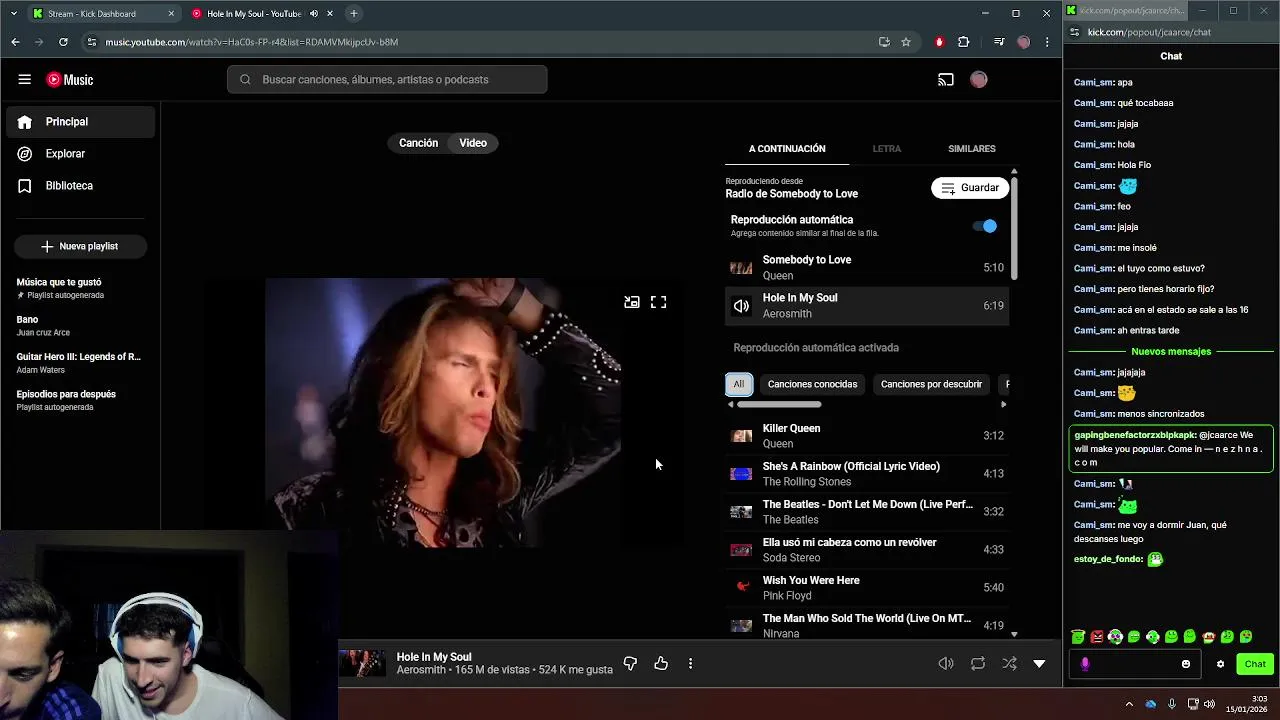The image size is (1280, 720).
Task: Open the YouTube Music account avatar
Action: click(979, 80)
